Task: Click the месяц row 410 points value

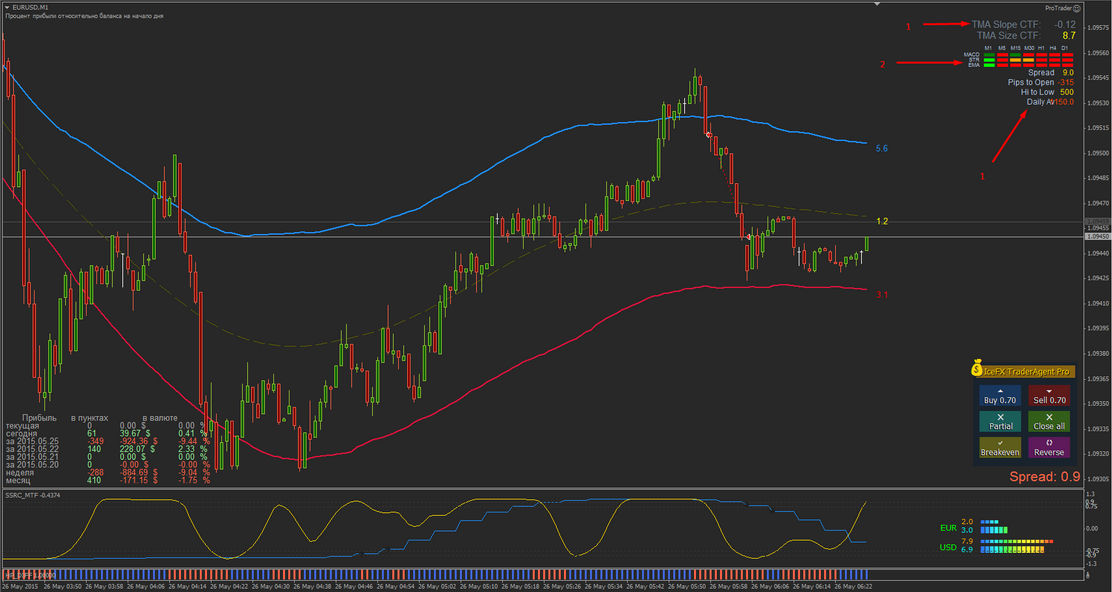Action: [94, 480]
